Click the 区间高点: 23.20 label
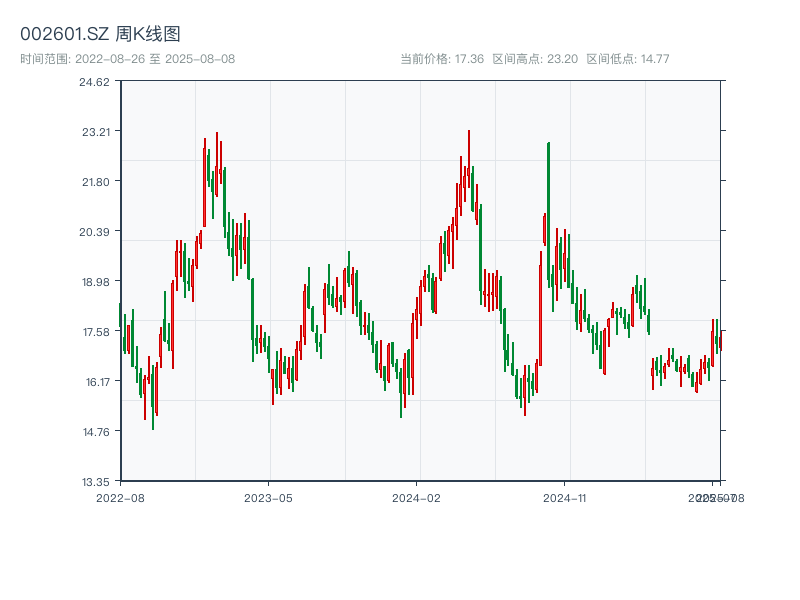 (535, 59)
